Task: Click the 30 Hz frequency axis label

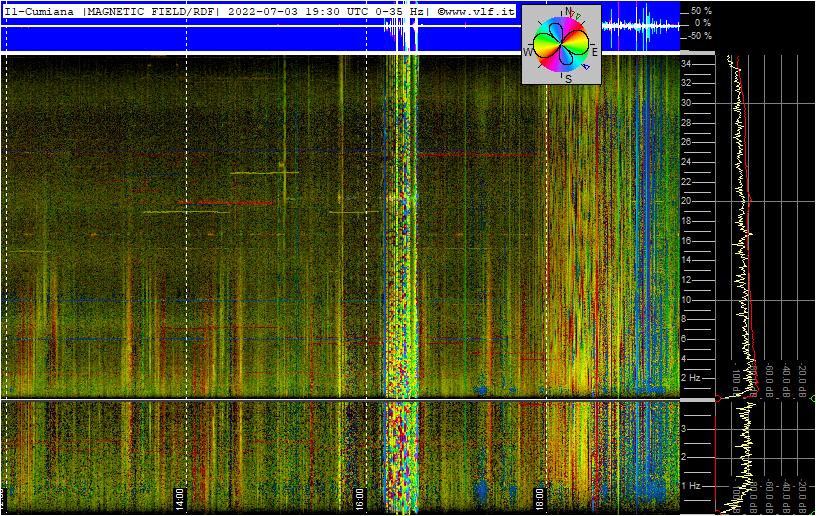Action: [686, 103]
